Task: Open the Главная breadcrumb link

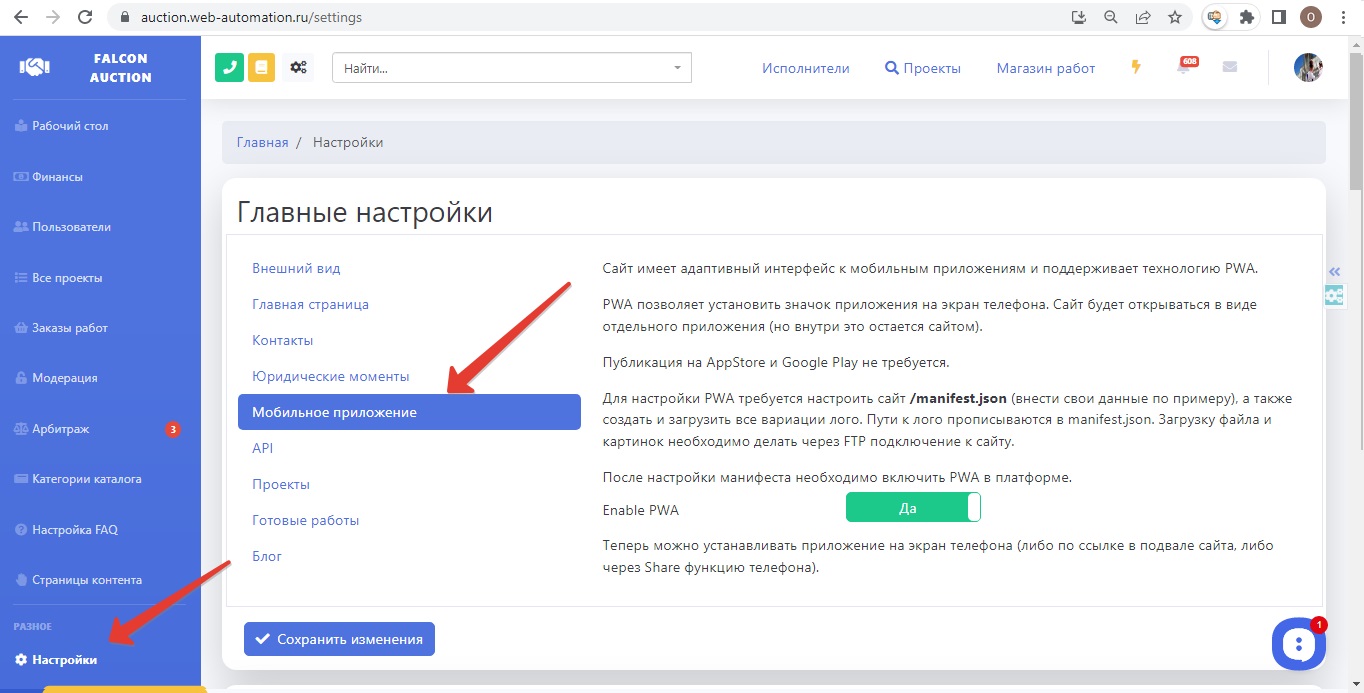Action: pos(262,142)
